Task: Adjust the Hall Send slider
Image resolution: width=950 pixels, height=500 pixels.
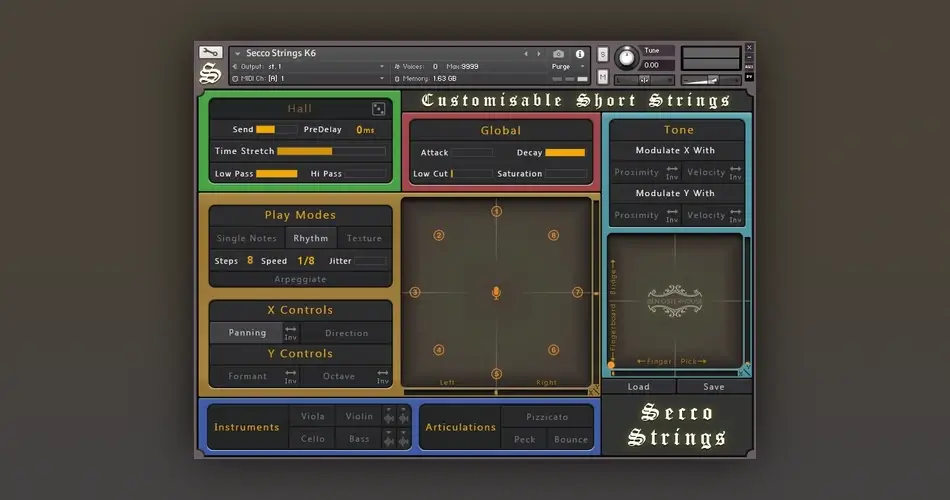Action: pos(276,130)
